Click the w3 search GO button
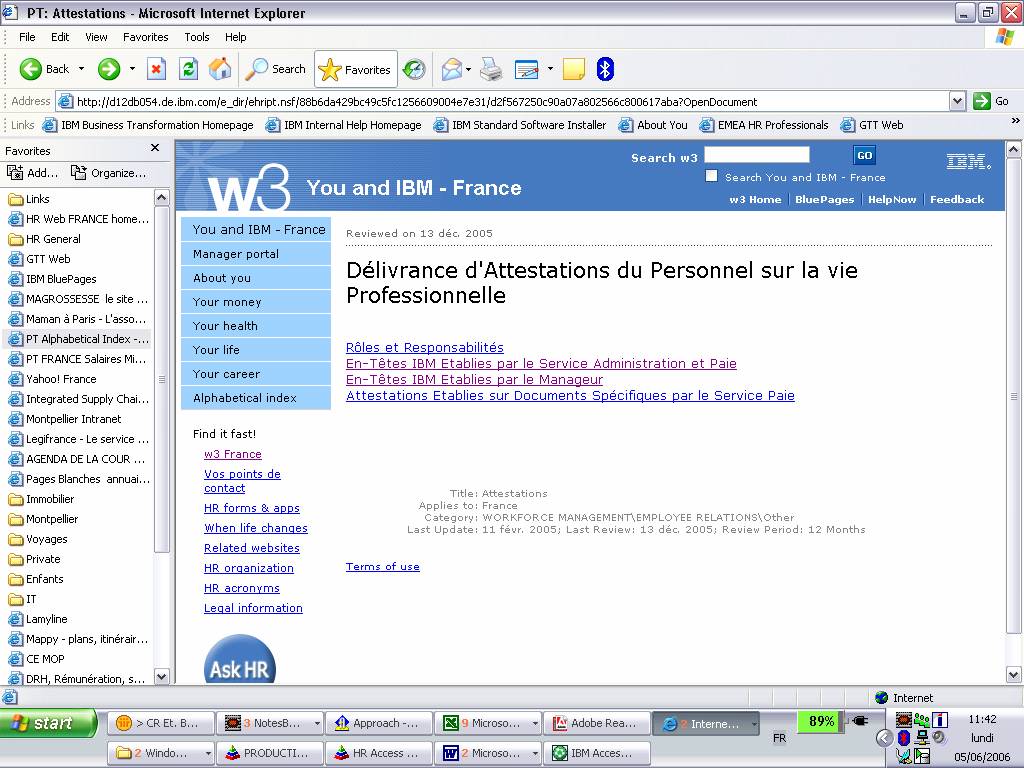Image resolution: width=1024 pixels, height=768 pixels. click(864, 155)
